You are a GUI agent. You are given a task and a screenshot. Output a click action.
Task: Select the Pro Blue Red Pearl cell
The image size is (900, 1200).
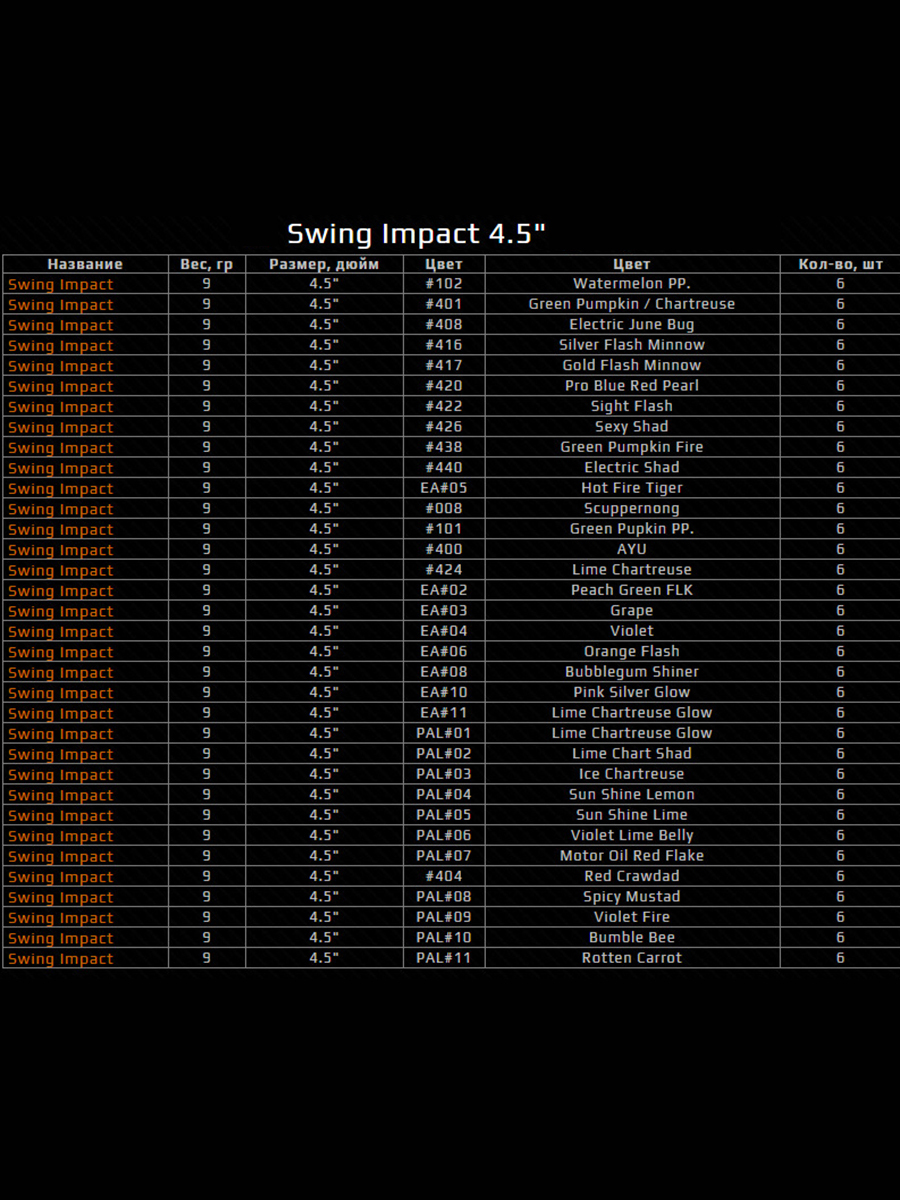[632, 386]
